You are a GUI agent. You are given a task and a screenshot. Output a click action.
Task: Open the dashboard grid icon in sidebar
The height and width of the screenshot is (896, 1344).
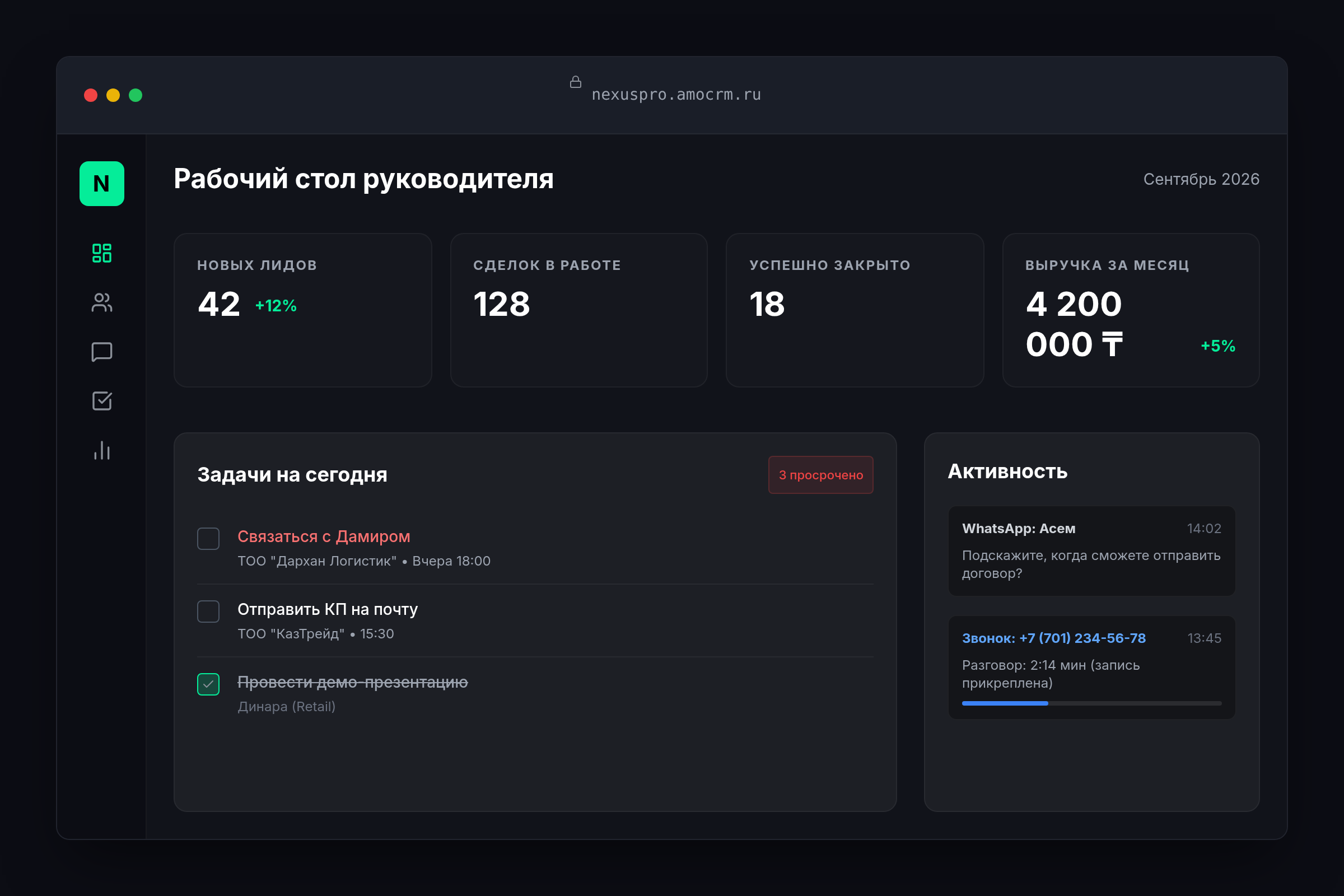tap(102, 253)
